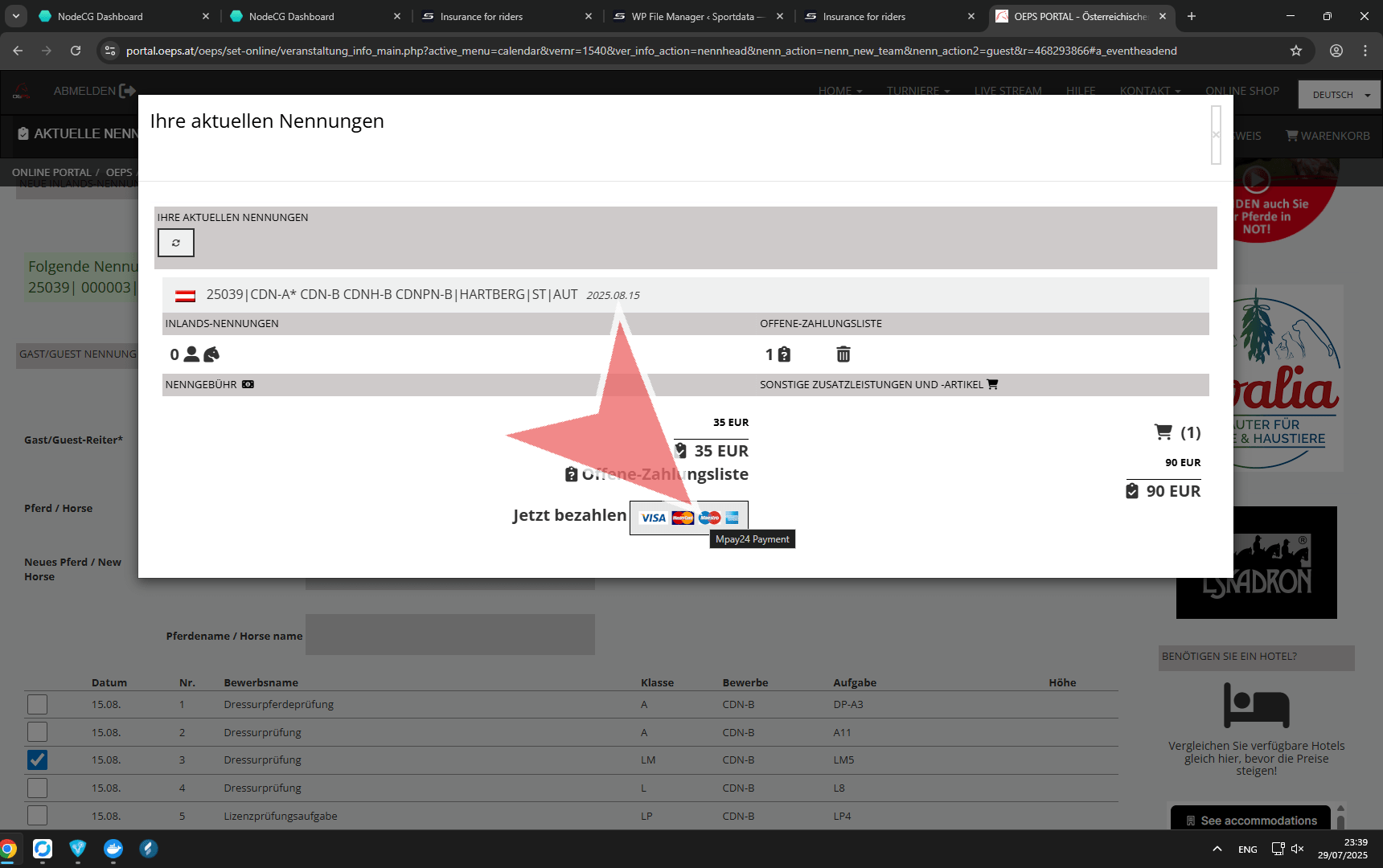Bookmark this page with the star icon
Image resolution: width=1383 pixels, height=868 pixels.
[x=1296, y=51]
